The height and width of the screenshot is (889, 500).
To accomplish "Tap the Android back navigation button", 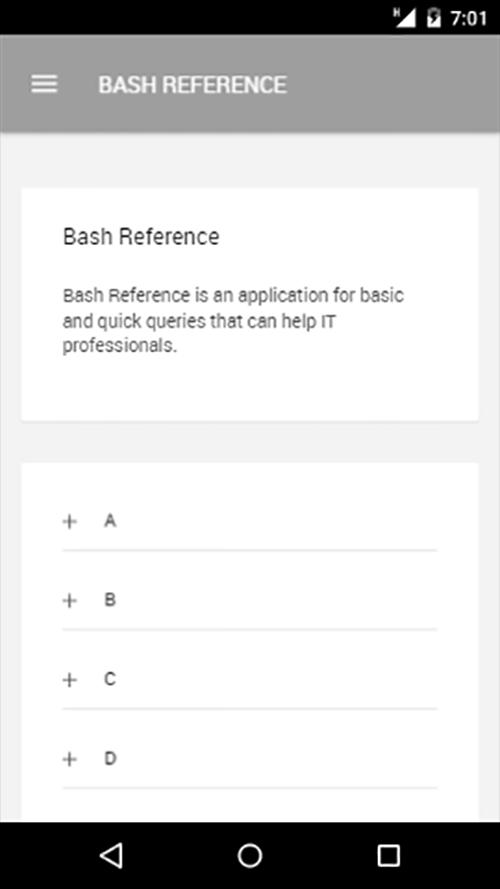I will click(x=111, y=855).
